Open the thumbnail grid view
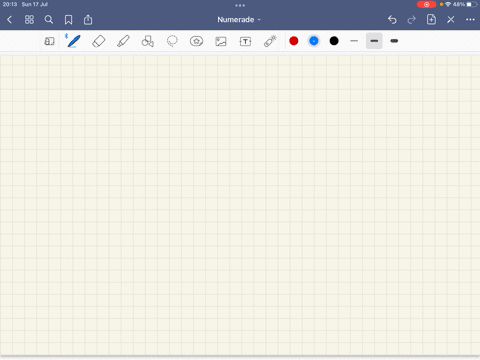The height and width of the screenshot is (360, 480). coord(29,20)
